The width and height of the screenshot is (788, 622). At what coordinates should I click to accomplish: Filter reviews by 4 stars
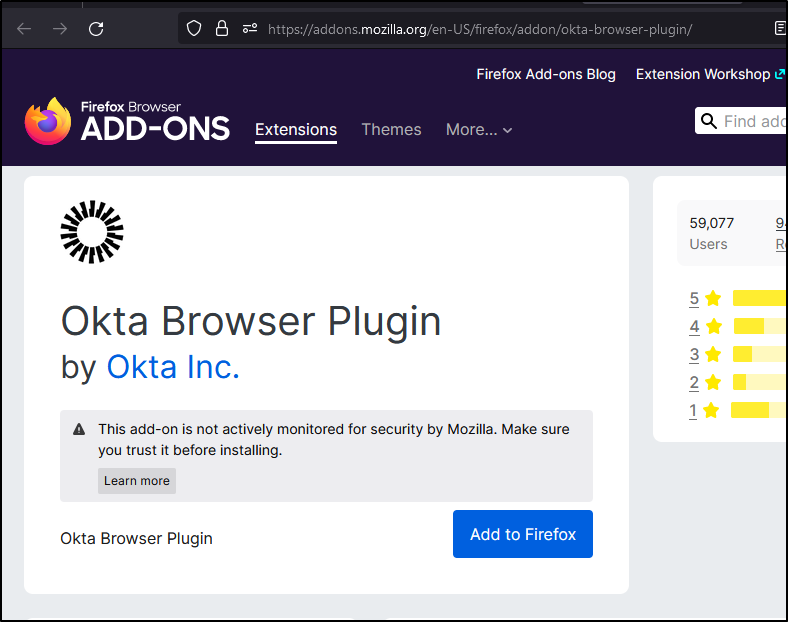694,327
